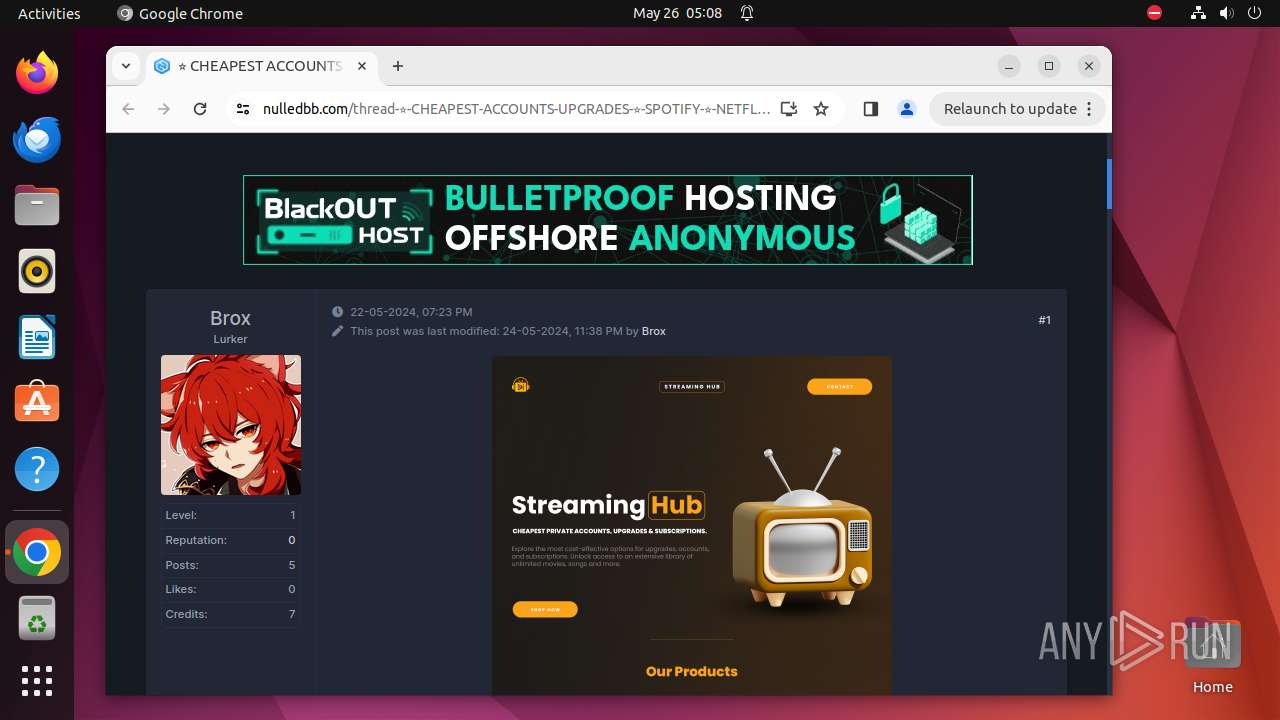Open the Home desktop folder icon
Screen dimensions: 1280x720
[1212, 656]
